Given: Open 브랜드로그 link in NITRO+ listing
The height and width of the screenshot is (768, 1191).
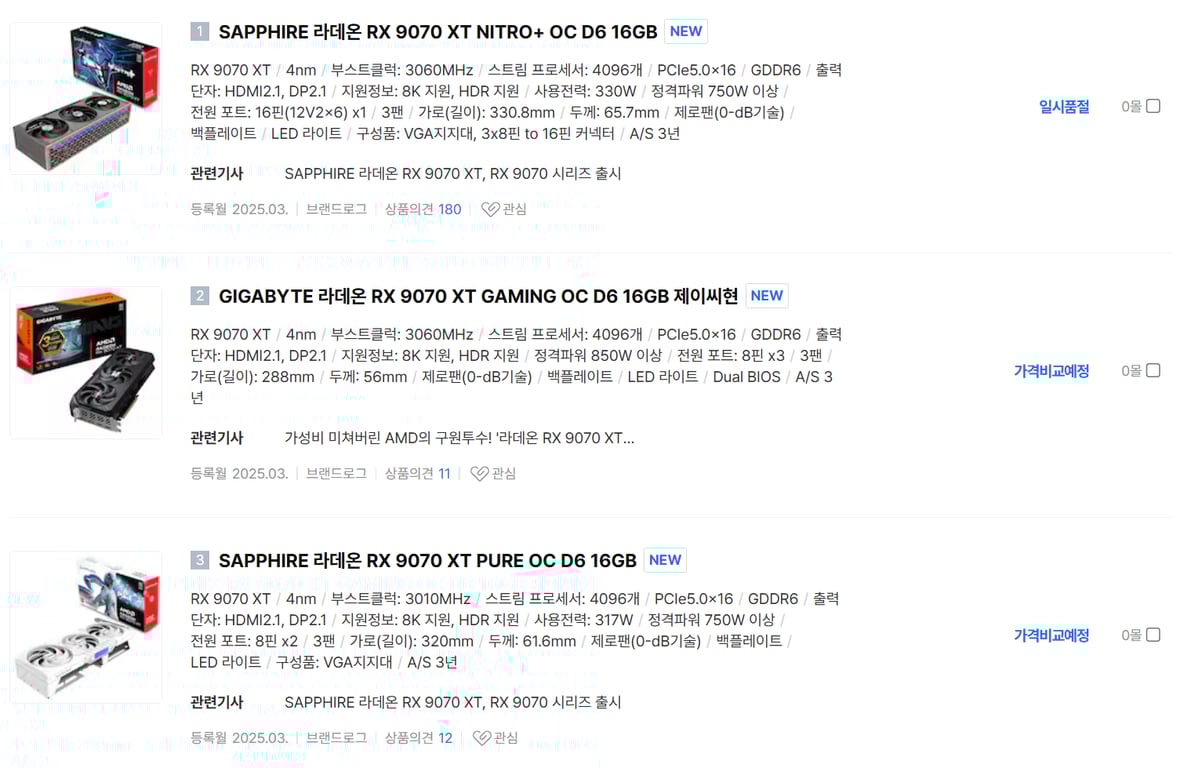Looking at the screenshot, I should pos(336,209).
